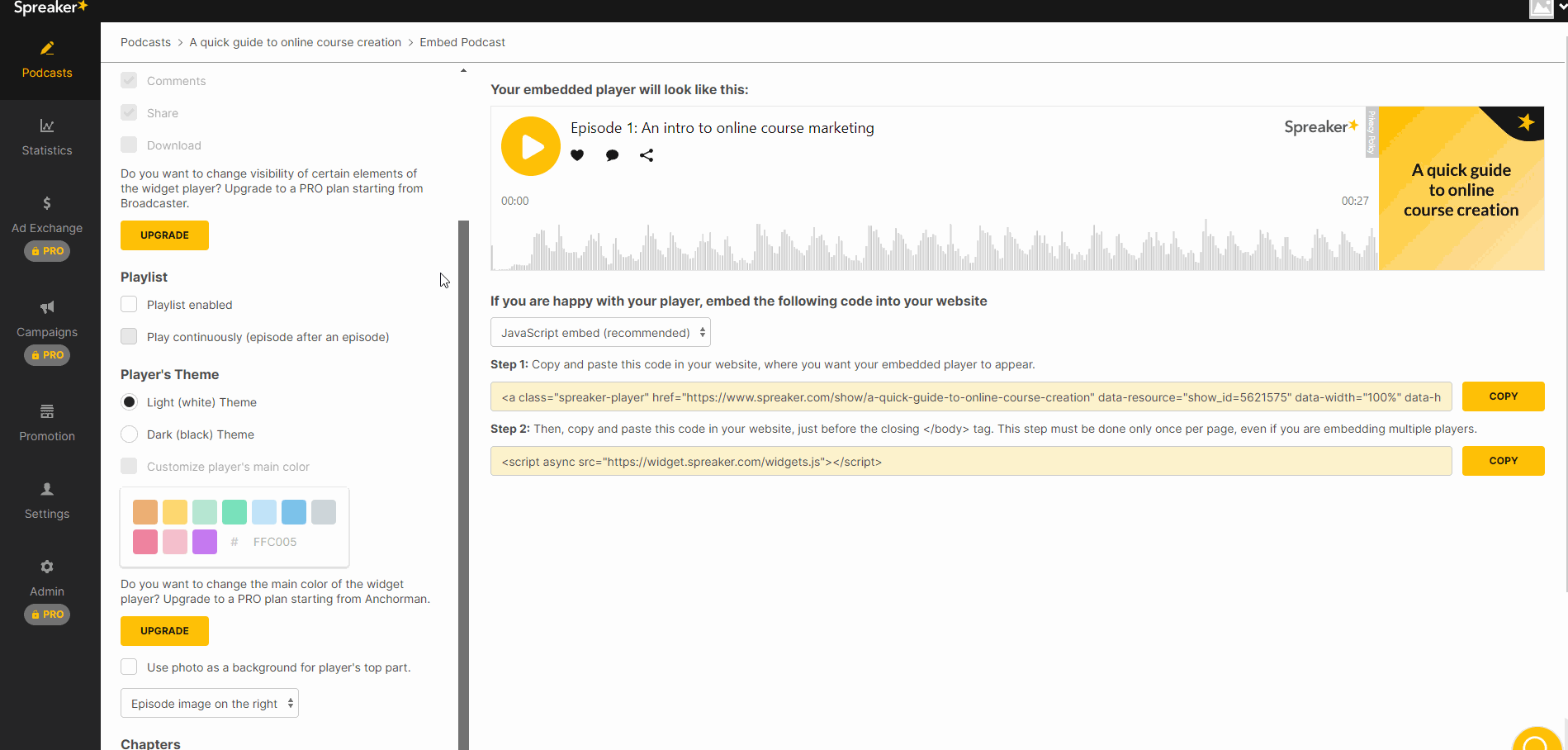Screen dimensions: 1568x750
Task: Go to Podcasts via the breadcrumb link
Action: [145, 42]
